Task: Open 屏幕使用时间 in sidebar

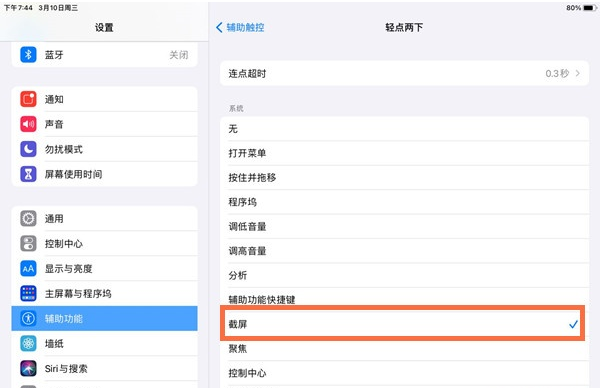Action: click(105, 174)
